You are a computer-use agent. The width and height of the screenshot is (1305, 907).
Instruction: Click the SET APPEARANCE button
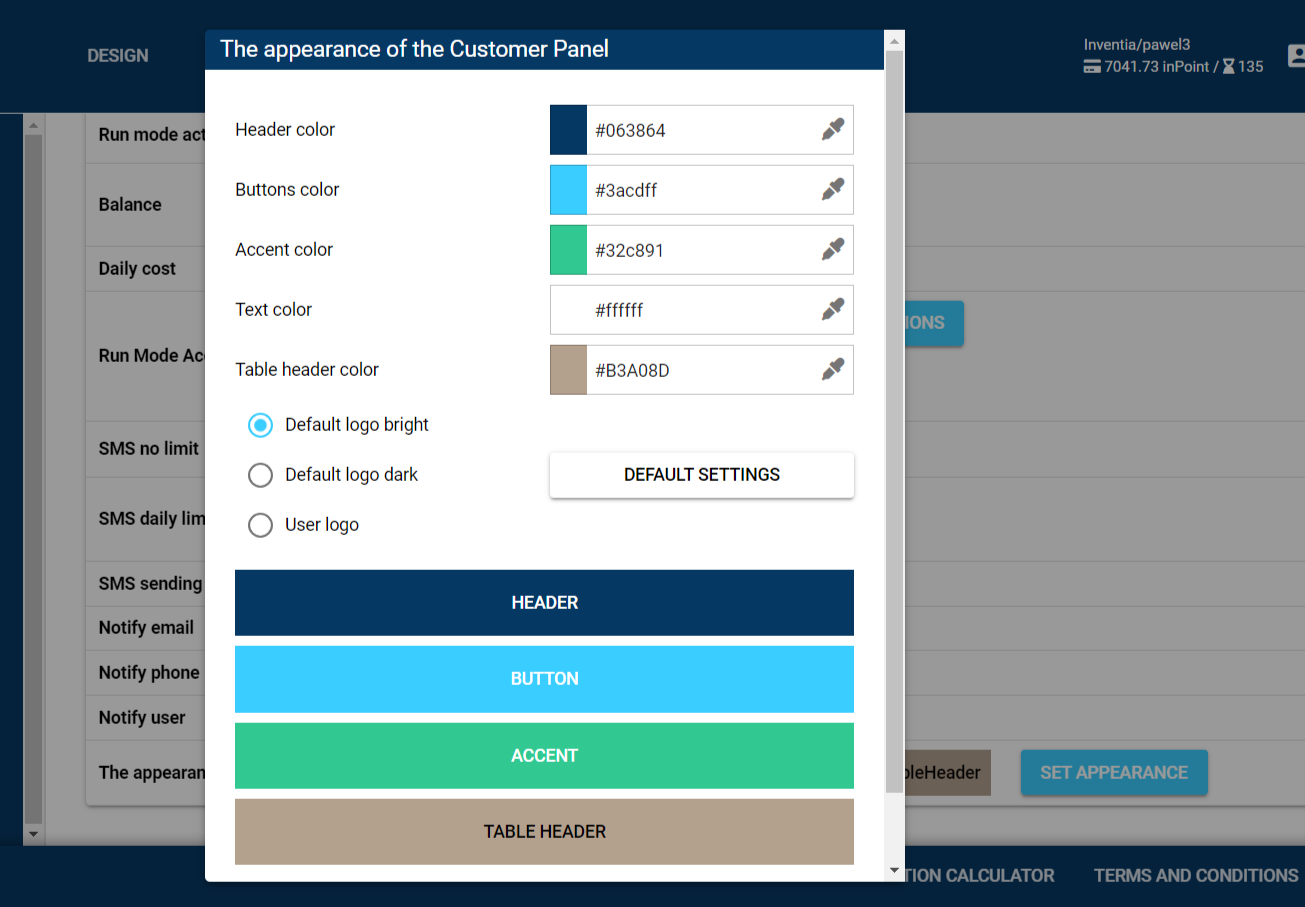click(x=1113, y=773)
